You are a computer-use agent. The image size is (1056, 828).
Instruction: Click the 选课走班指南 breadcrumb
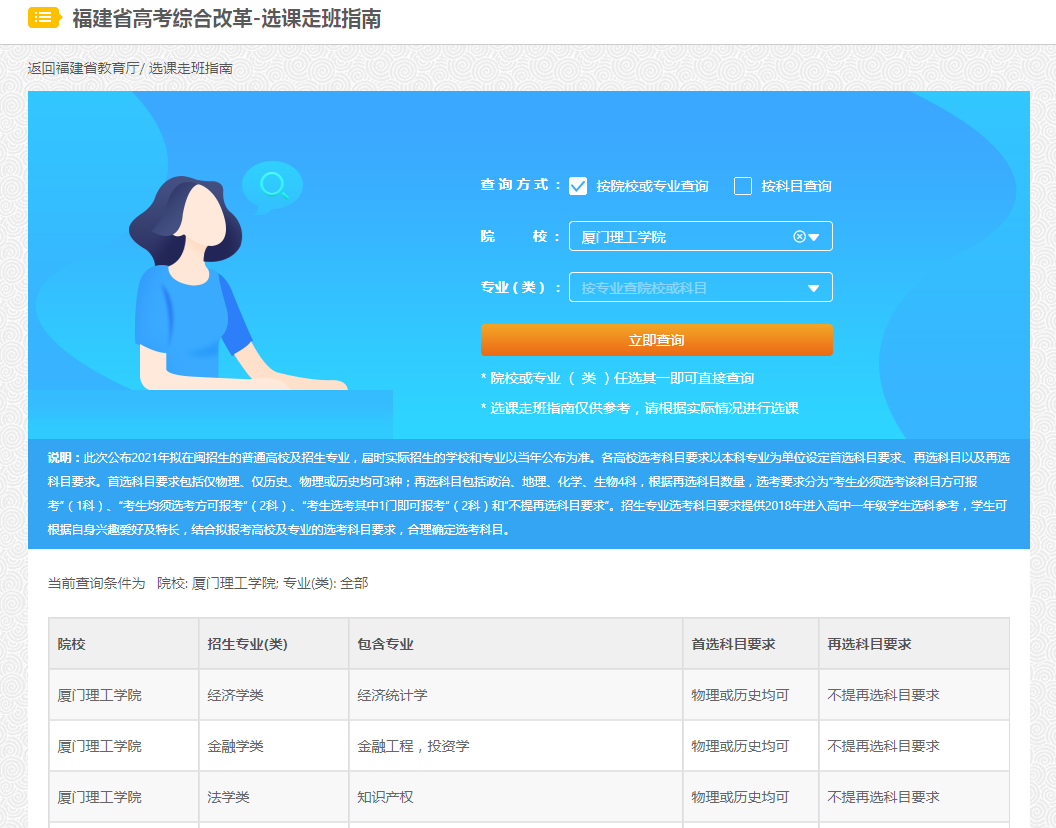(x=191, y=68)
